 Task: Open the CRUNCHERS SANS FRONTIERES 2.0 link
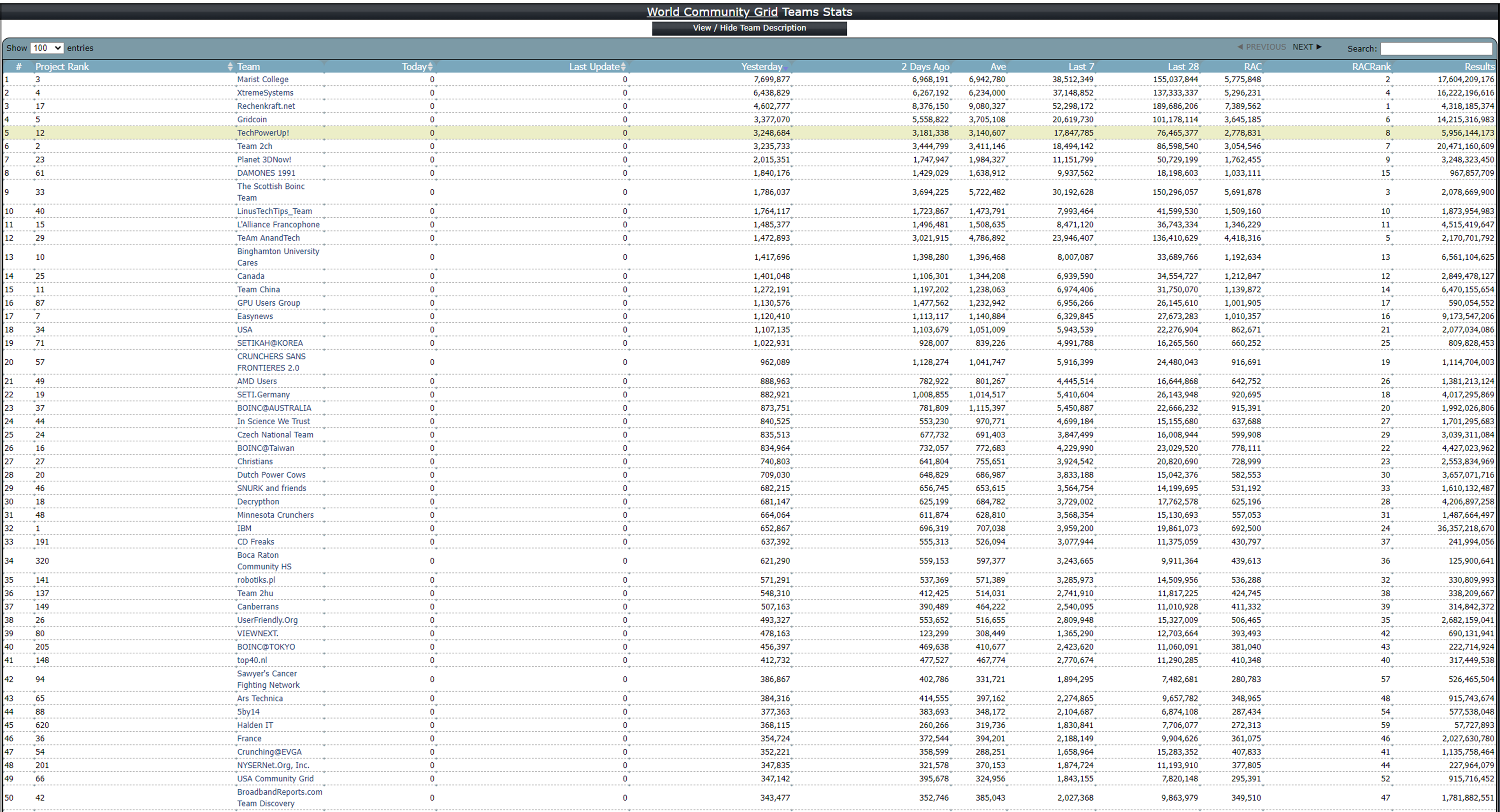click(x=272, y=362)
